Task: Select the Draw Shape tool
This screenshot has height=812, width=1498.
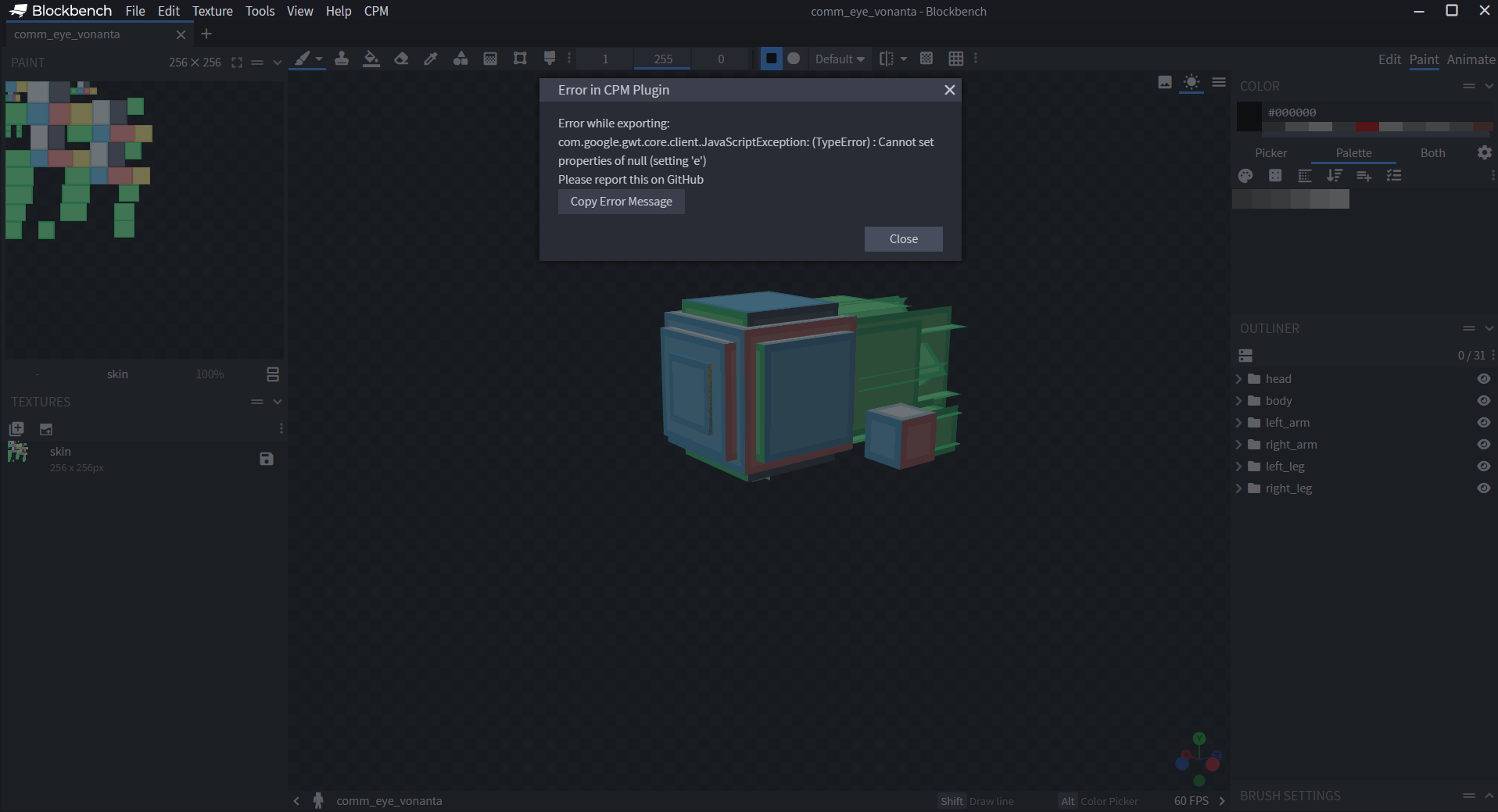Action: [461, 59]
